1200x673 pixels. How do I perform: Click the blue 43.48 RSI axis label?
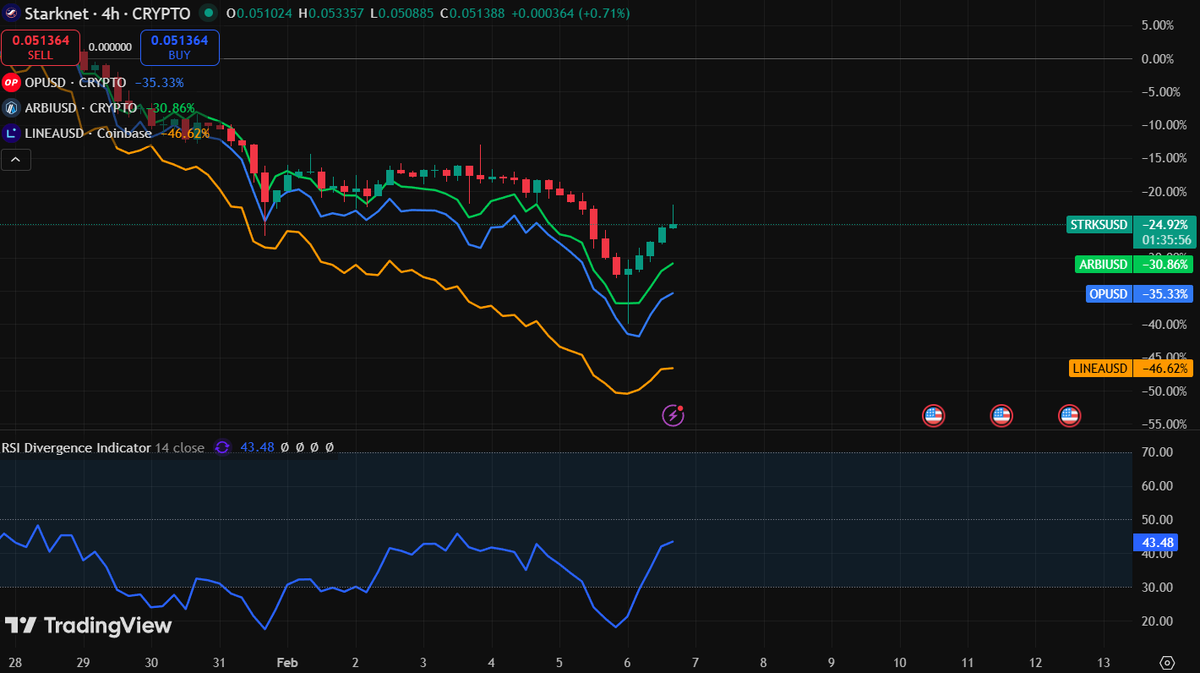1157,543
